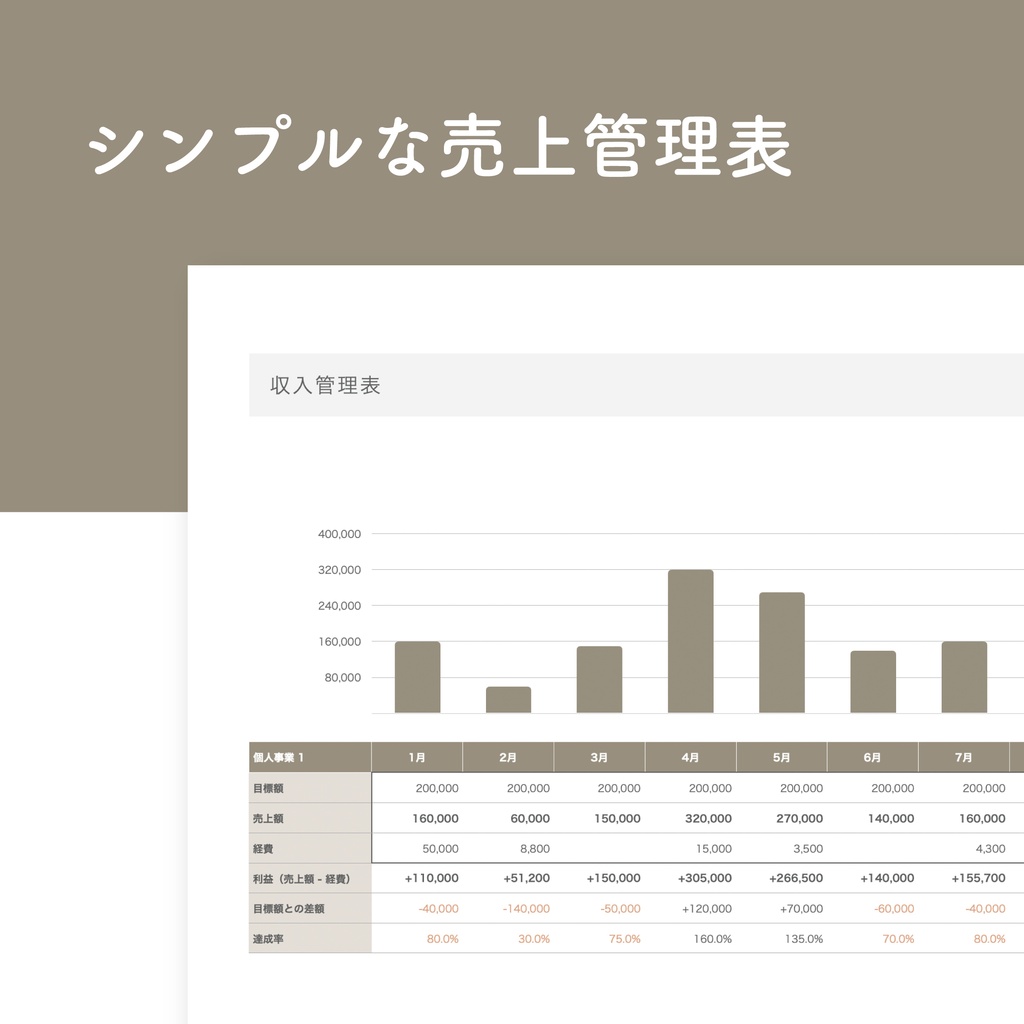This screenshot has width=1024, height=1024.
Task: Click the 収入管理表 title bar
Action: tap(636, 385)
